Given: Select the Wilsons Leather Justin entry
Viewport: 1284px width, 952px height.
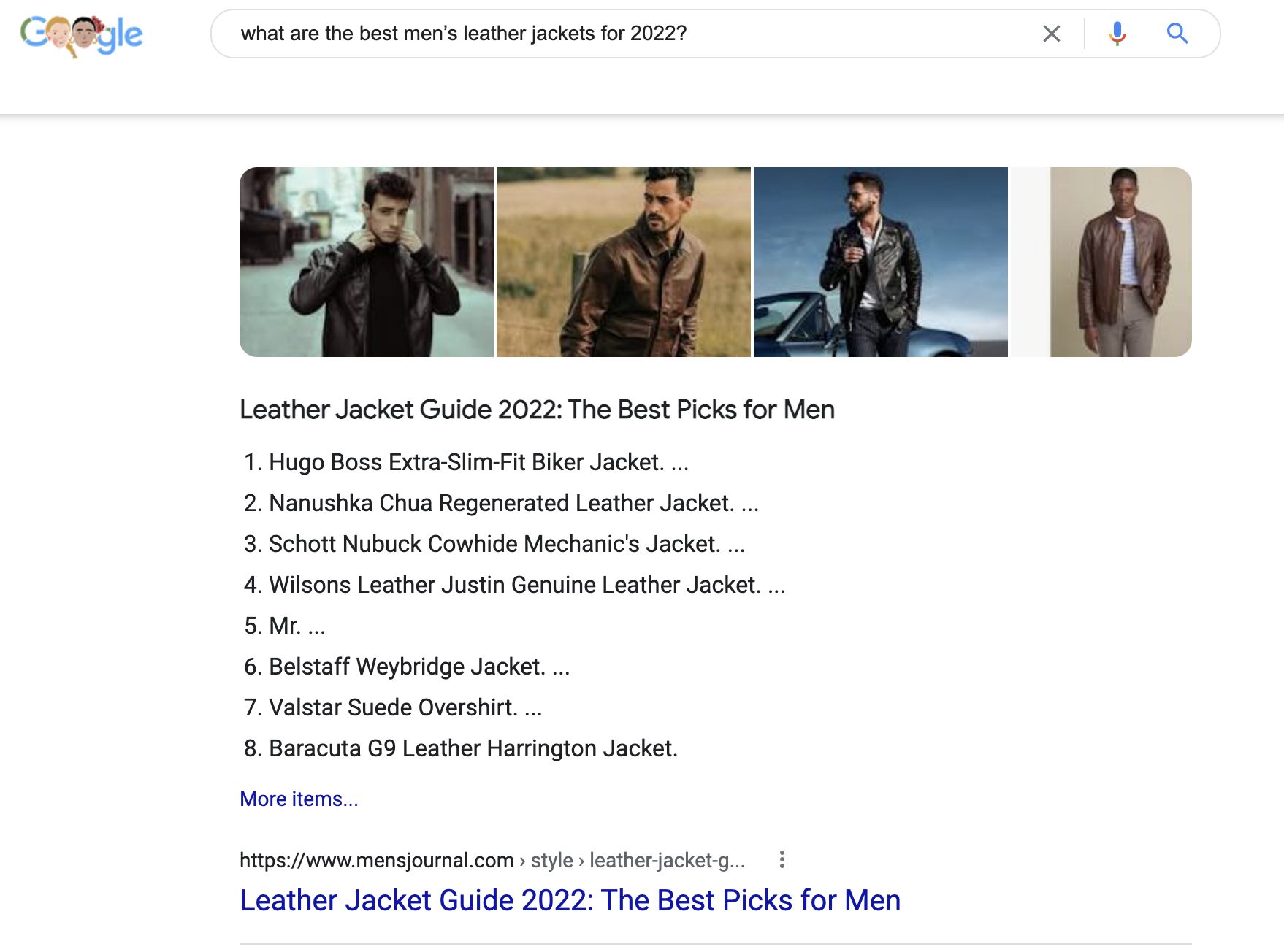Looking at the screenshot, I should point(514,586).
